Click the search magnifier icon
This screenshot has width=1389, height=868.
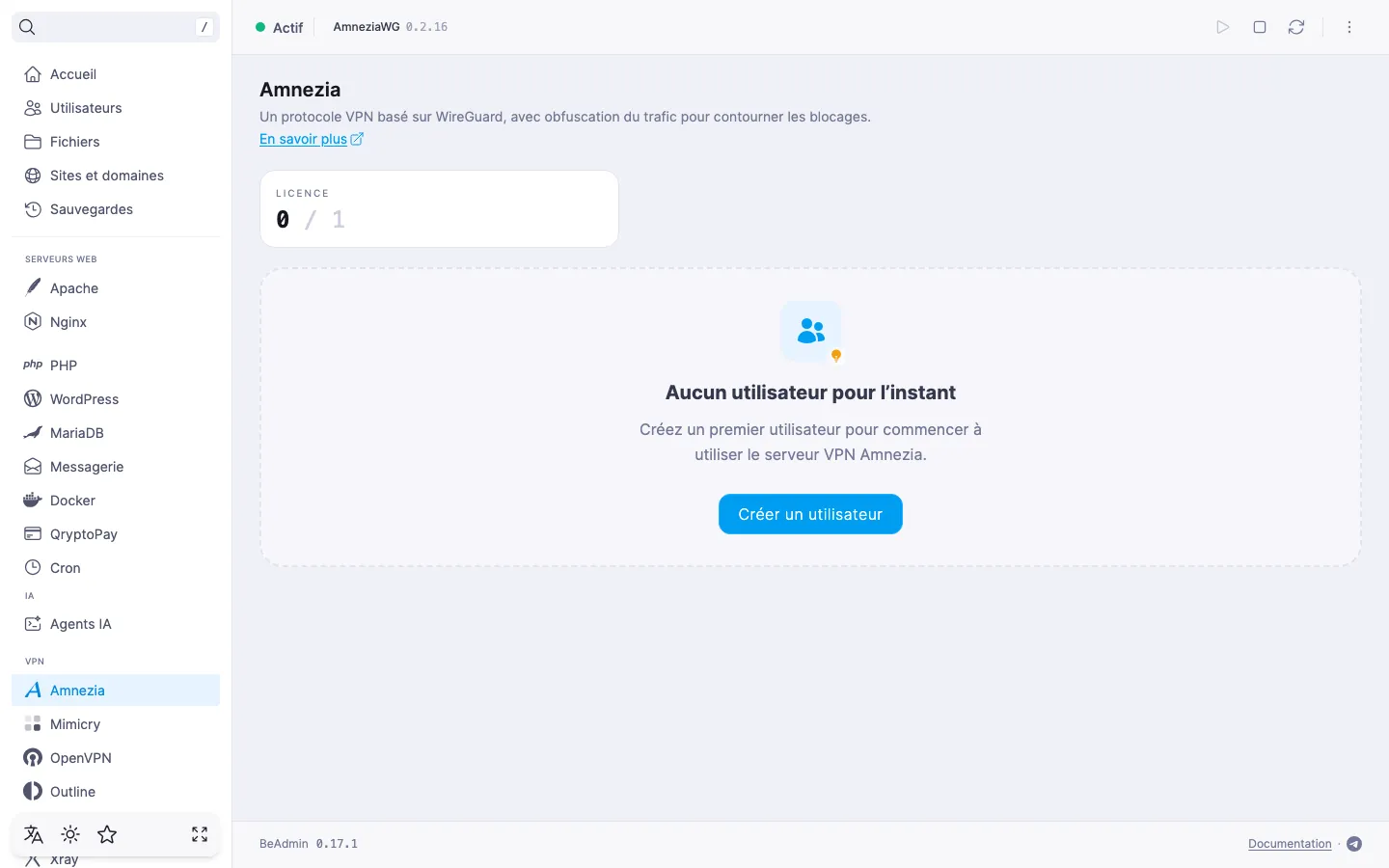tap(27, 27)
